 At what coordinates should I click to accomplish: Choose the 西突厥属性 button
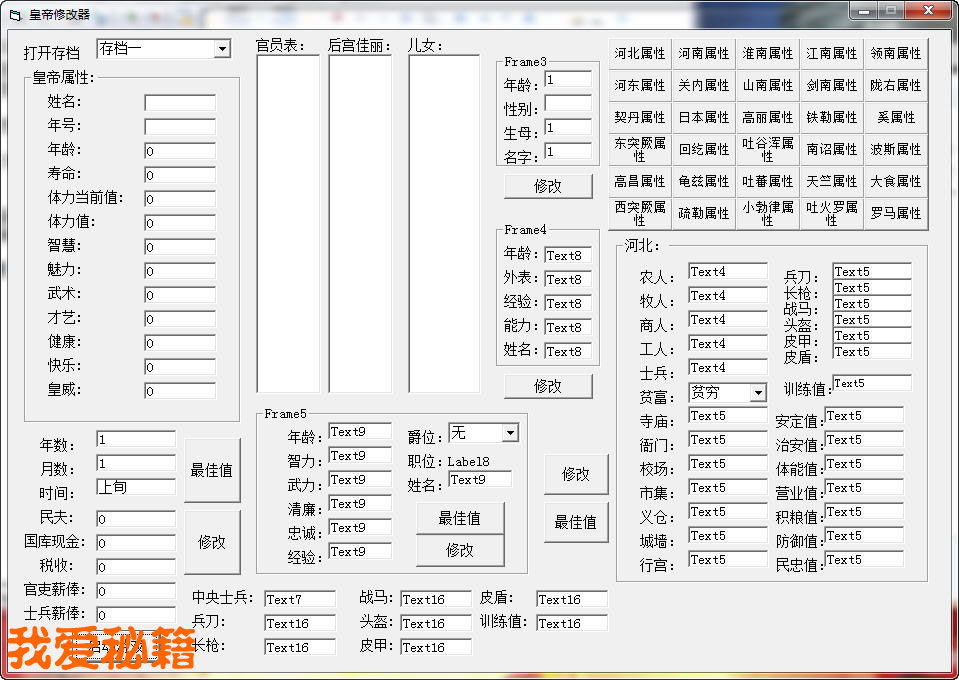[640, 214]
